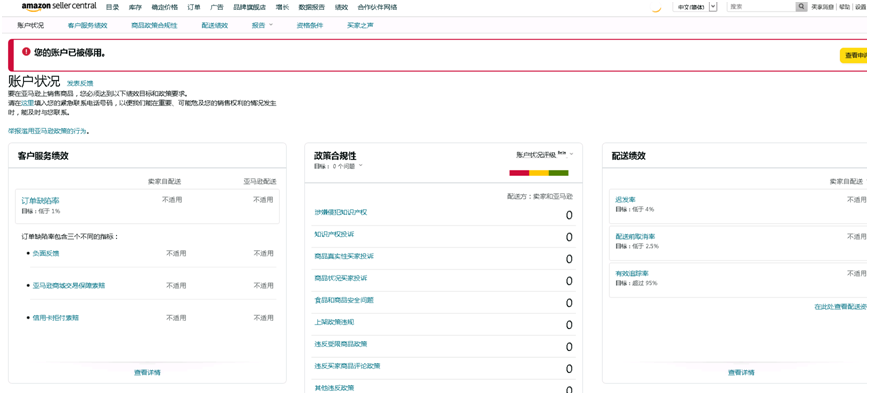Expand the 账户状况评级 dropdown chevron
Image resolution: width=869 pixels, height=395 pixels.
pos(571,155)
